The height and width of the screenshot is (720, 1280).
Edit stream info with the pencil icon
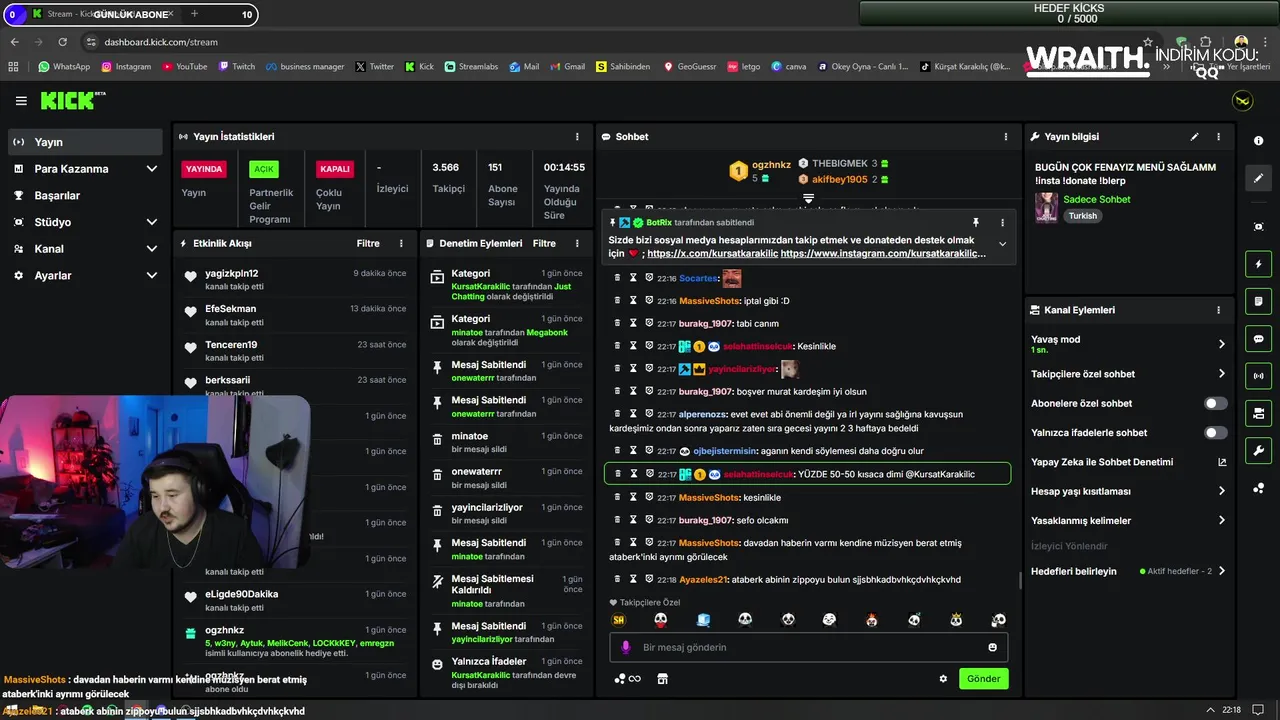point(1194,137)
